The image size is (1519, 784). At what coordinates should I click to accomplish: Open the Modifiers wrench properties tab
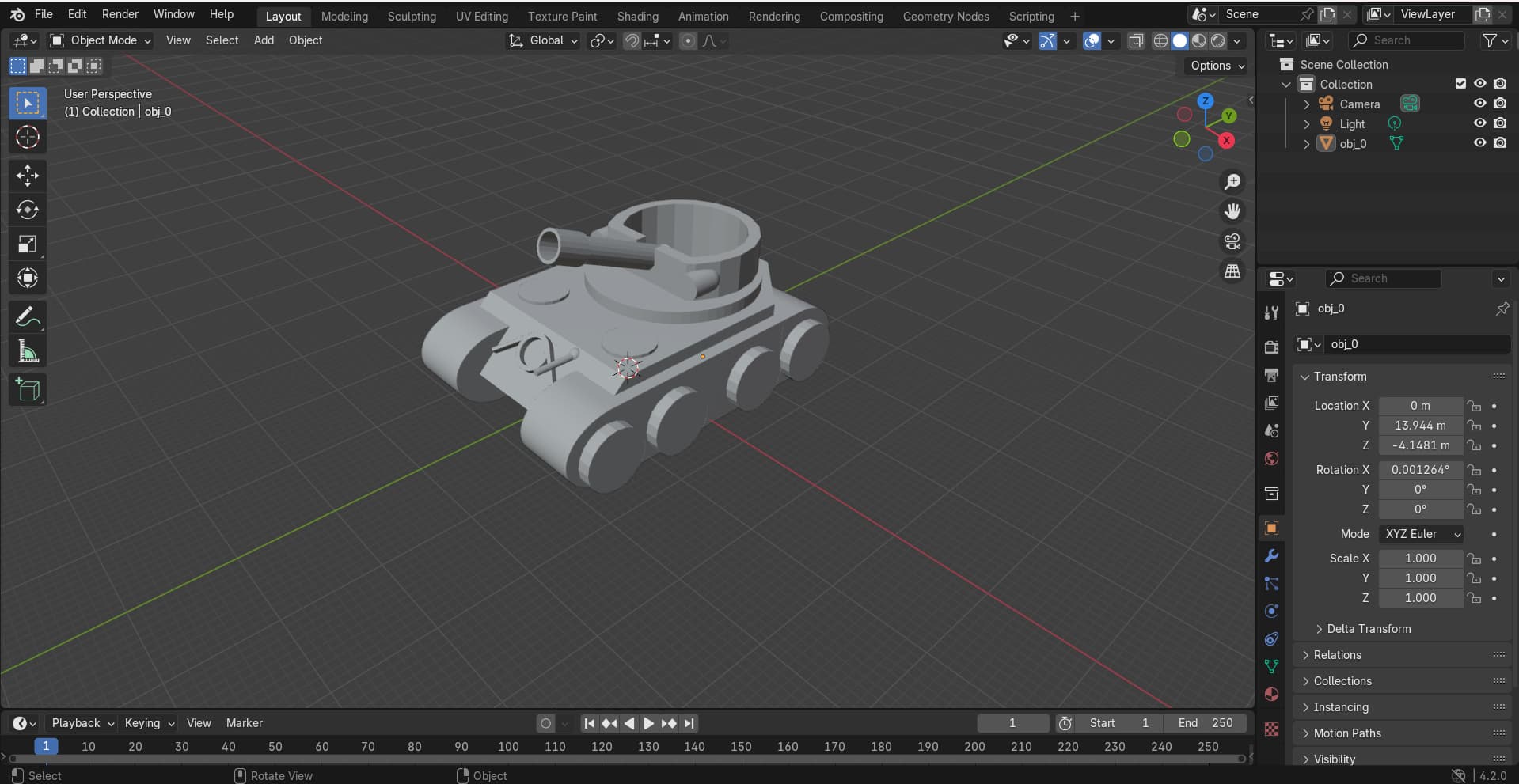pos(1271,556)
